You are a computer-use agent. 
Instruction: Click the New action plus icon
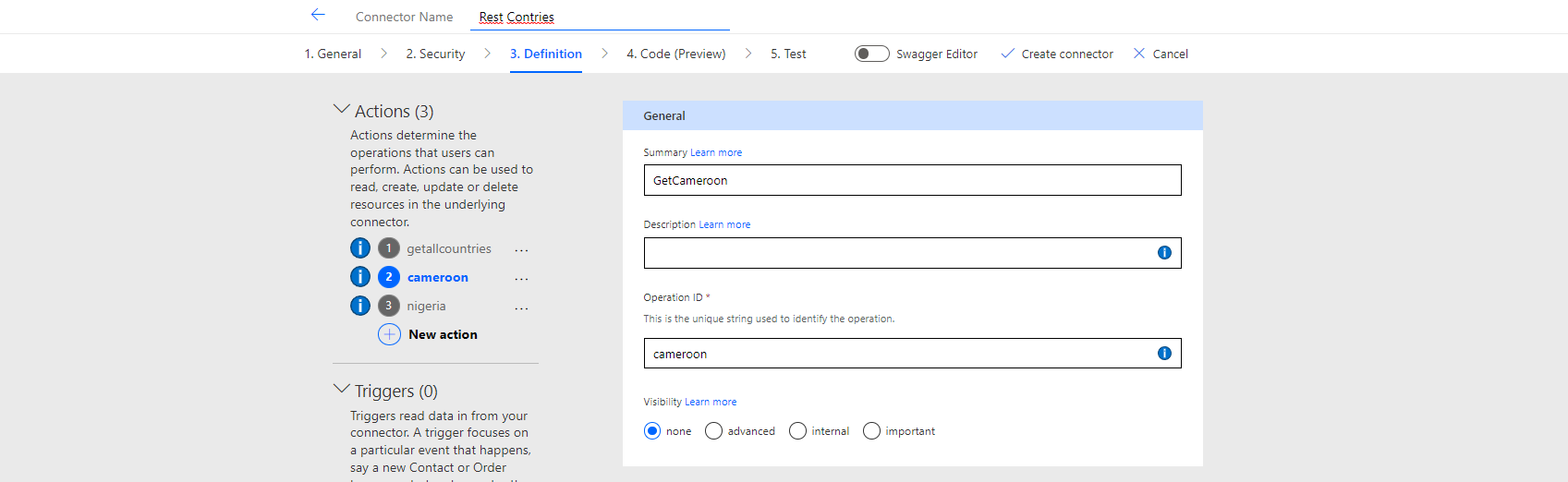pyautogui.click(x=389, y=334)
